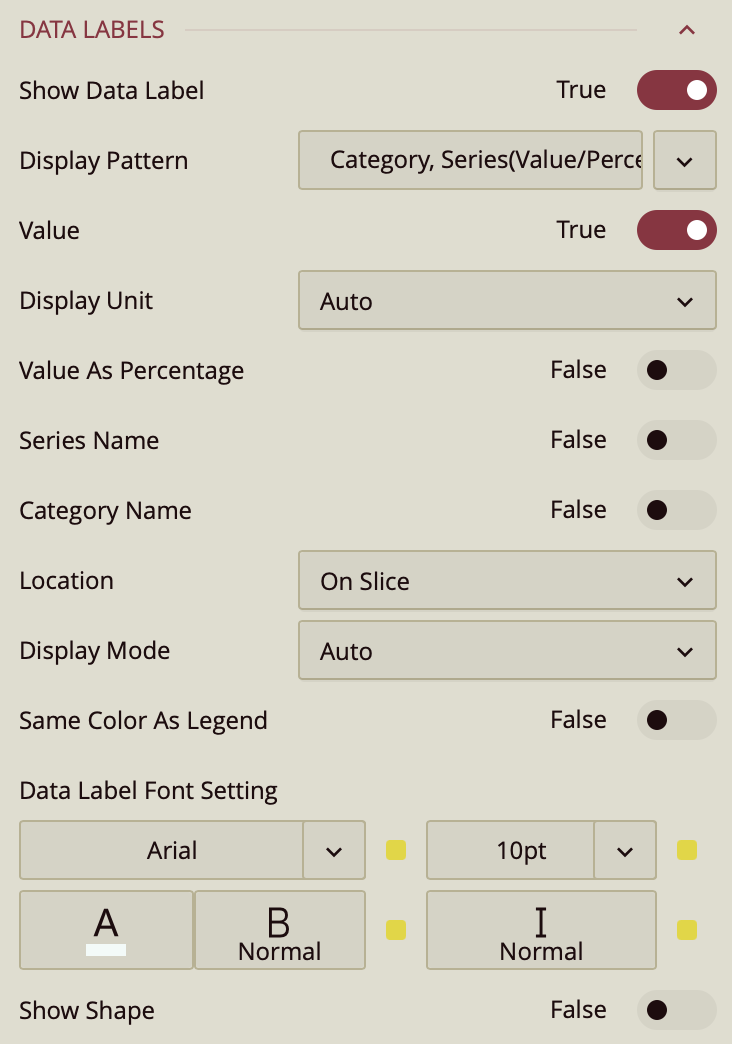This screenshot has width=732, height=1044.
Task: Open the Location dropdown set to On Slice
Action: click(x=507, y=580)
